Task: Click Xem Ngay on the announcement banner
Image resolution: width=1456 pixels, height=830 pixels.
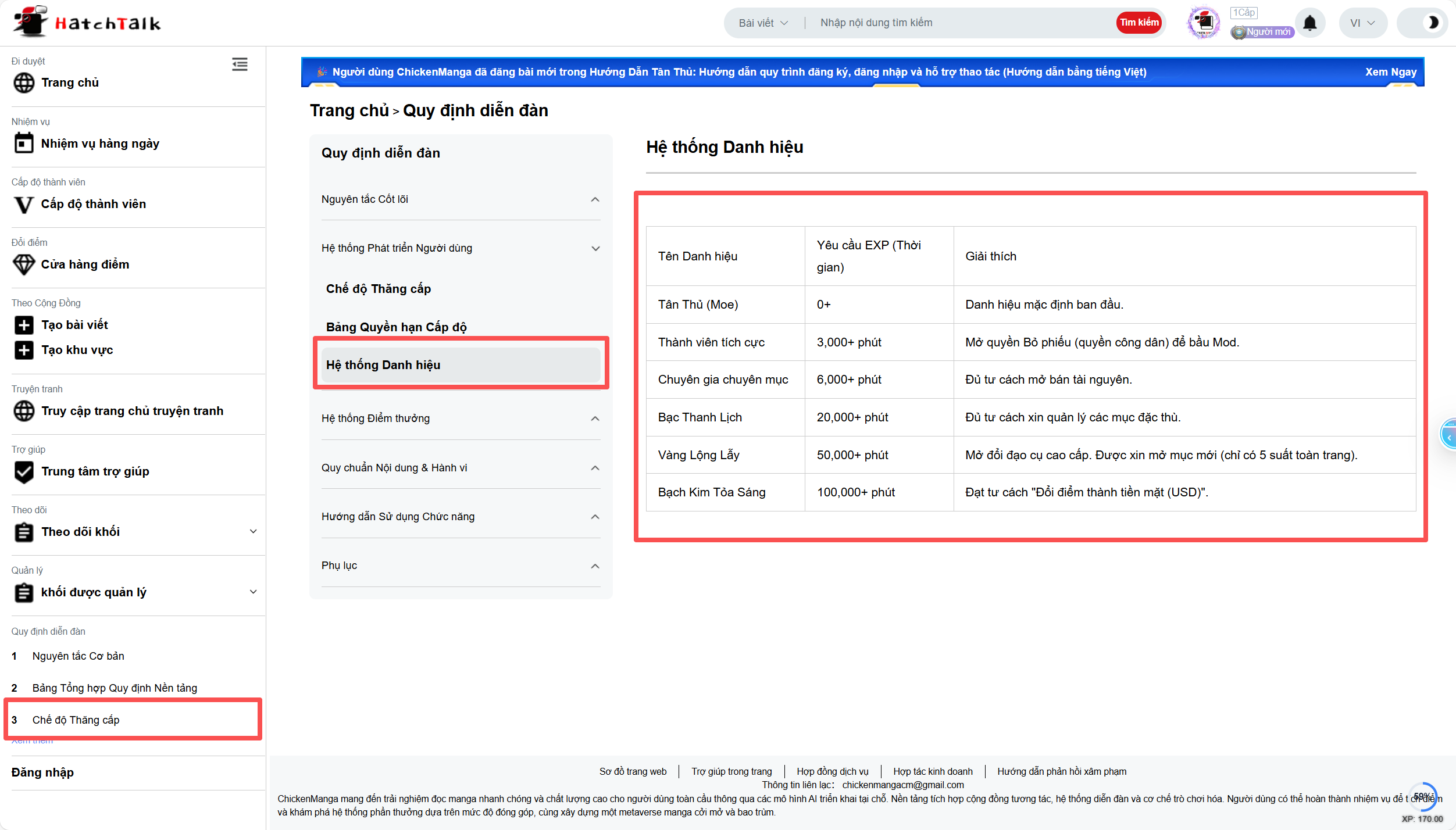Action: [1390, 72]
